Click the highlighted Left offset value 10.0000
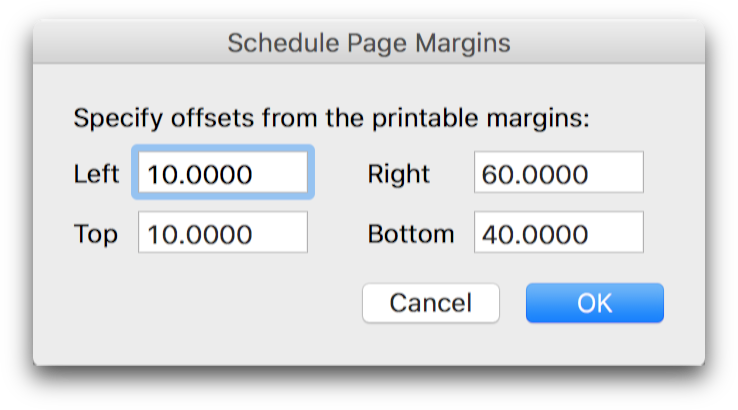738x410 pixels. click(200, 174)
